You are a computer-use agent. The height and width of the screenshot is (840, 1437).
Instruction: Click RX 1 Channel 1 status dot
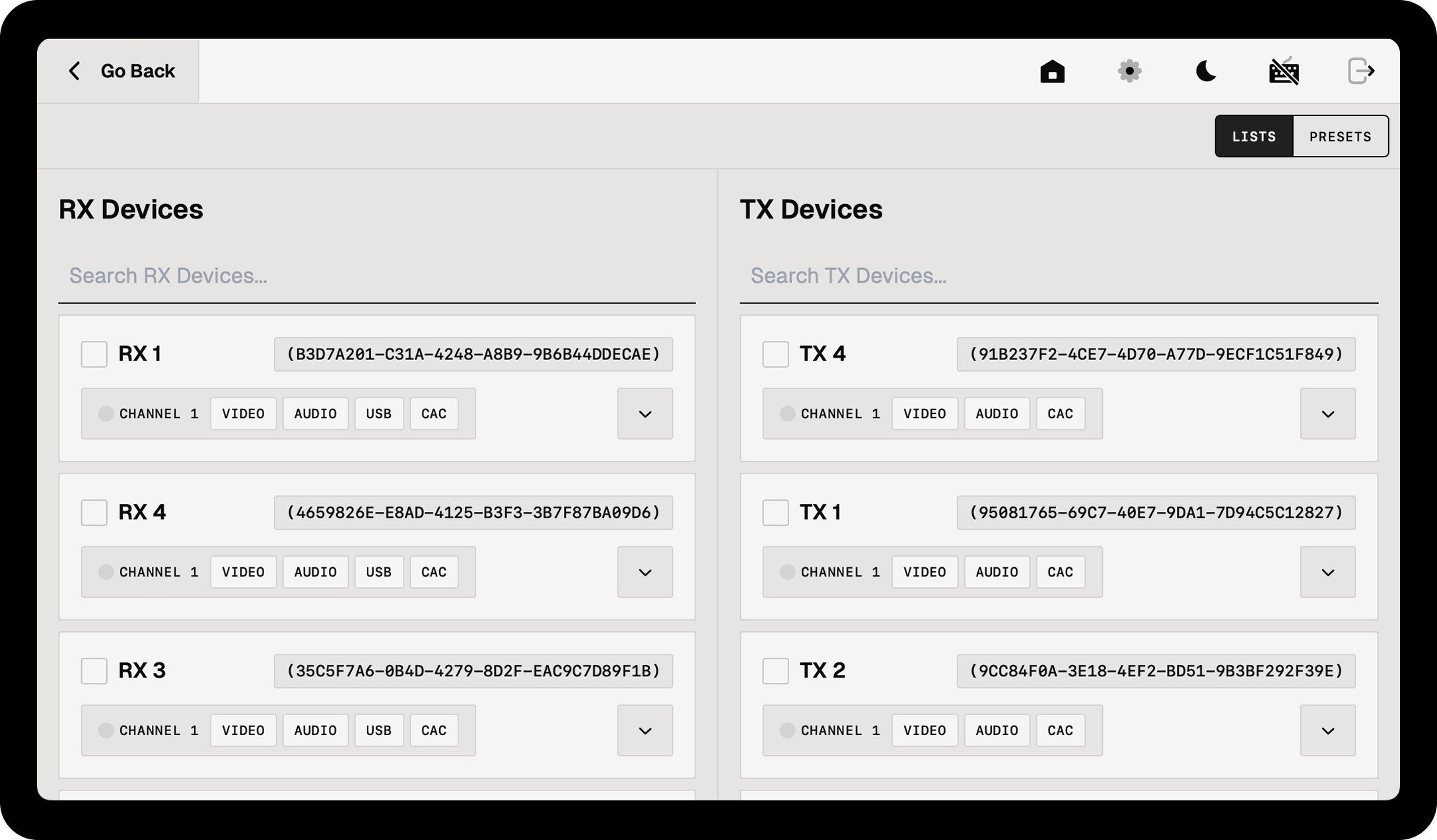tap(106, 413)
